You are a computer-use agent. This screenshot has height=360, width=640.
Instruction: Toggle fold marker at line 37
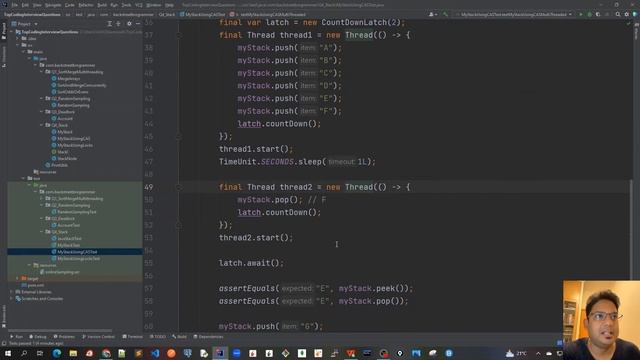point(179,35)
